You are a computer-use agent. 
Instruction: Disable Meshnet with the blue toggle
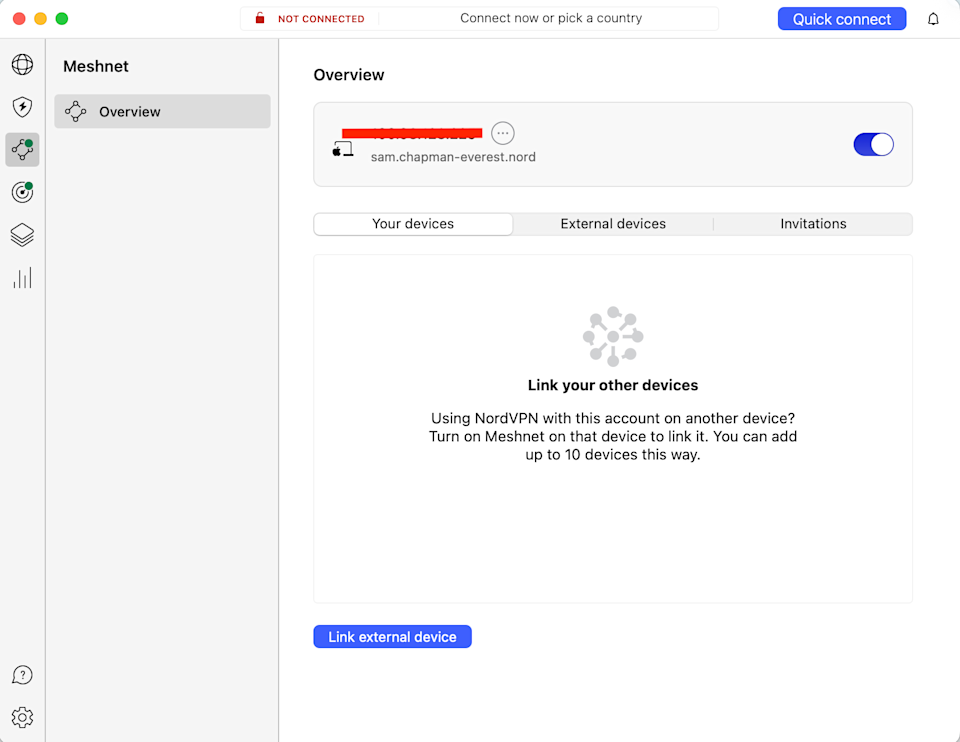(873, 144)
